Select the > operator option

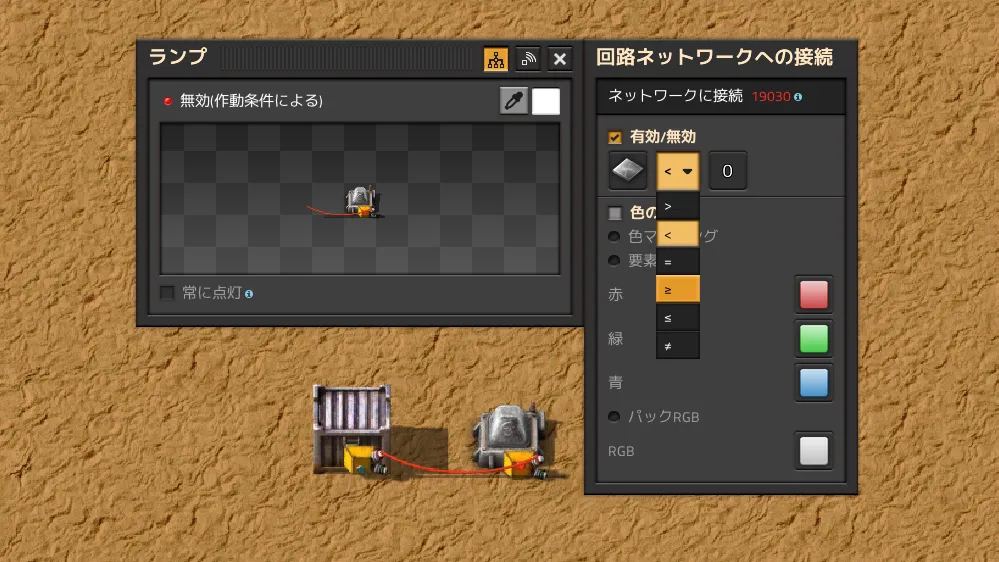(678, 206)
